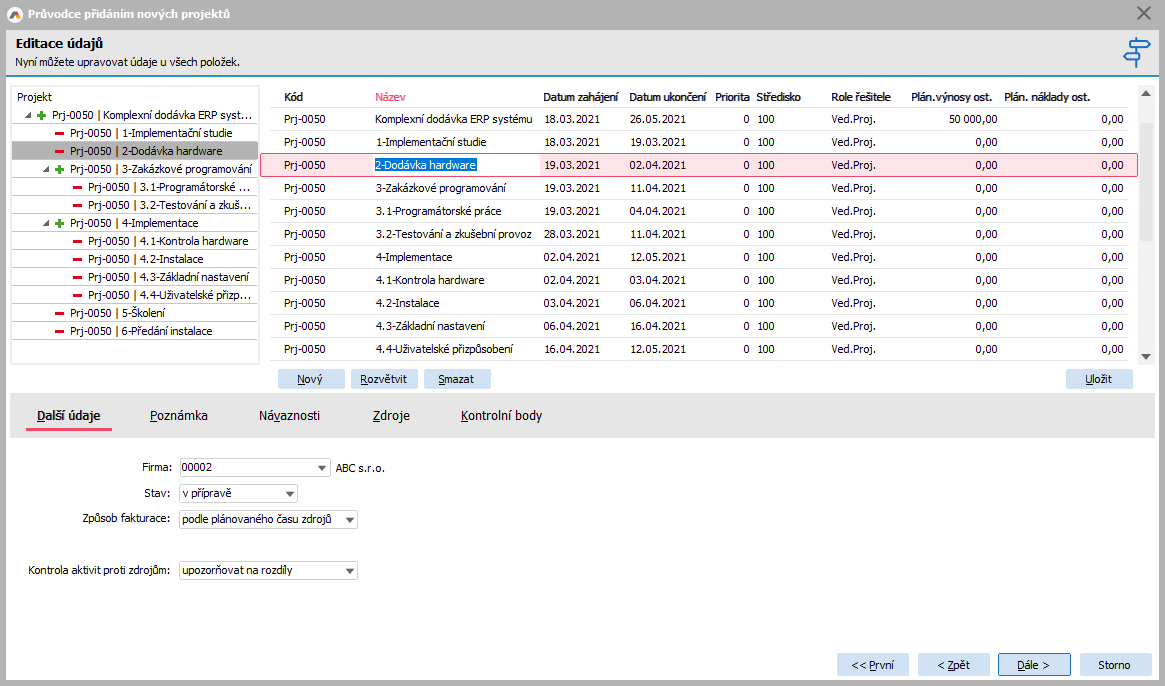Click the Uložit button
Image resolution: width=1165 pixels, height=686 pixels.
pyautogui.click(x=1098, y=379)
